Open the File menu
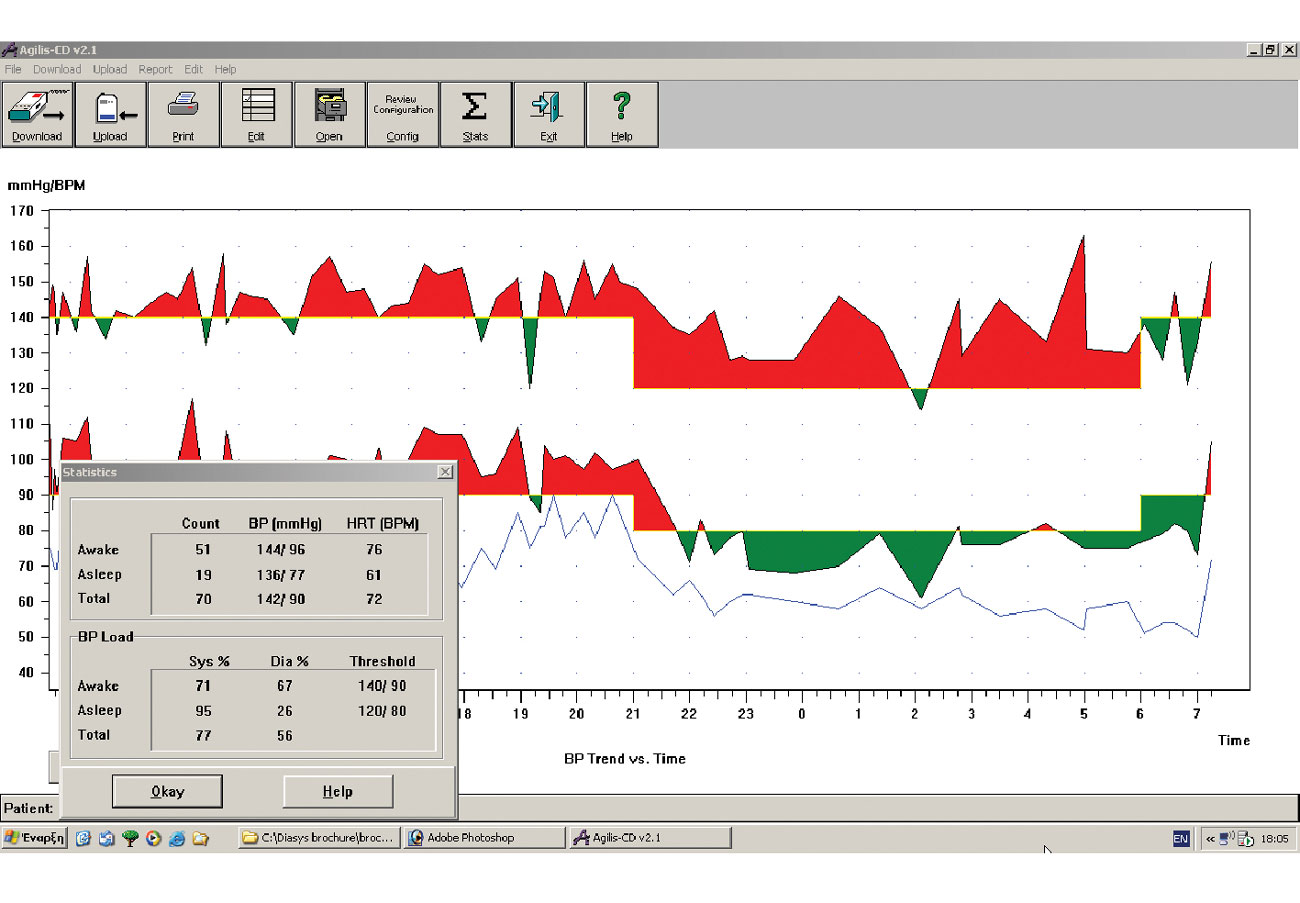1300x903 pixels. tap(13, 70)
